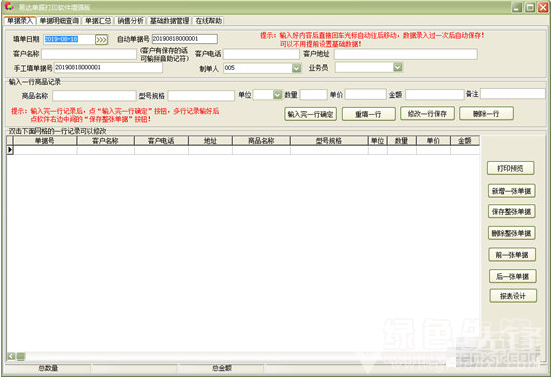Image resolution: width=552 pixels, height=378 pixels.
Task: Click the 客户电话 input field
Action: (261, 54)
